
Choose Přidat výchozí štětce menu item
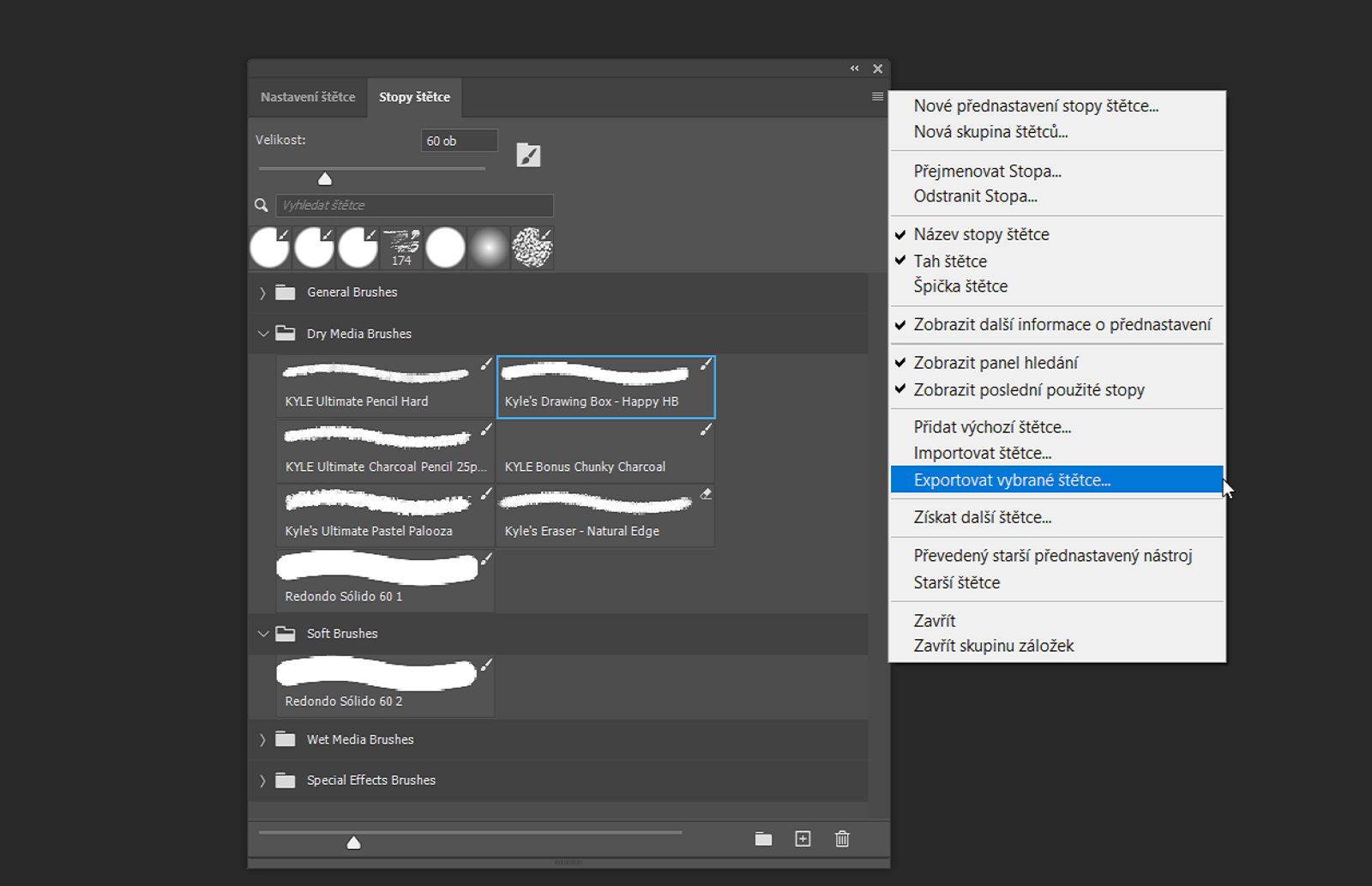pyautogui.click(x=1056, y=427)
